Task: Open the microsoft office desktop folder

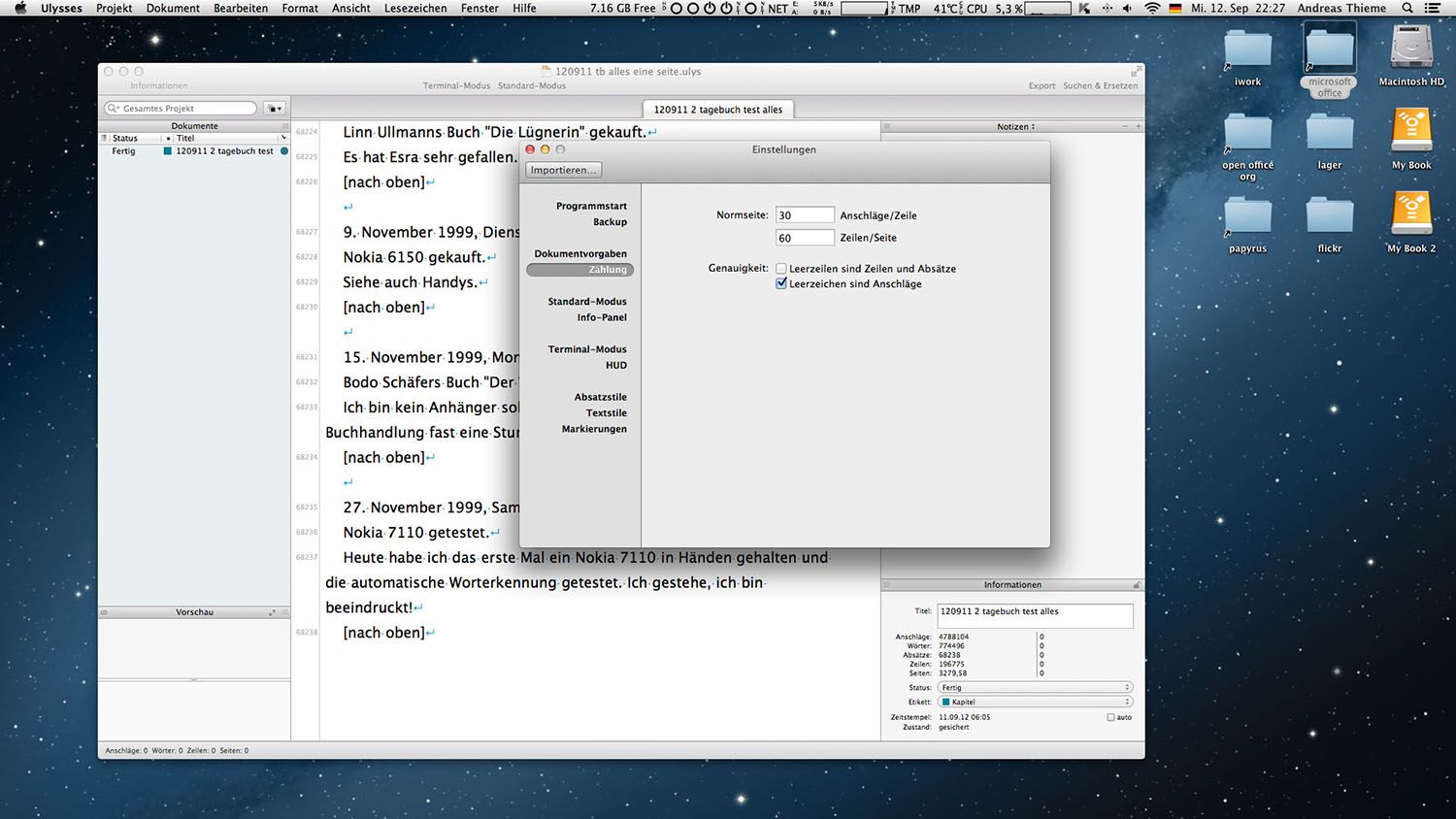Action: click(1330, 50)
